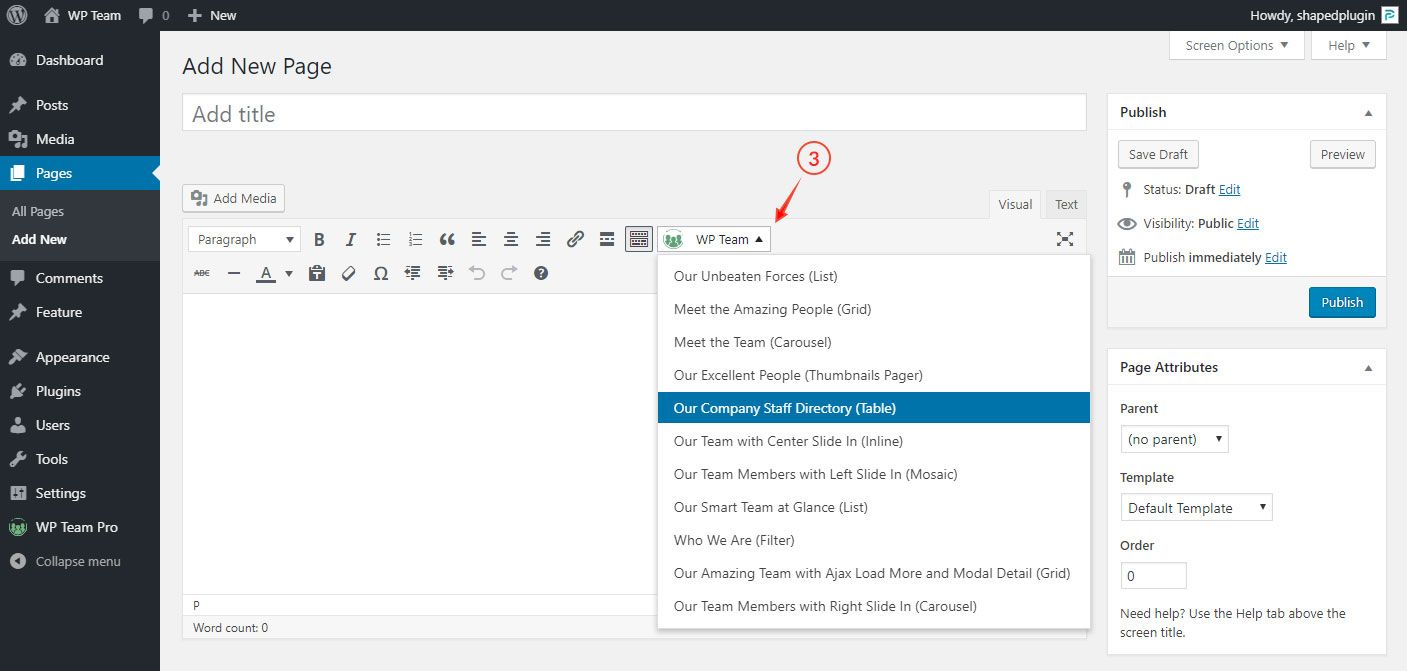1407x671 pixels.
Task: Enable distraction-free writing mode icon
Action: pos(1065,239)
